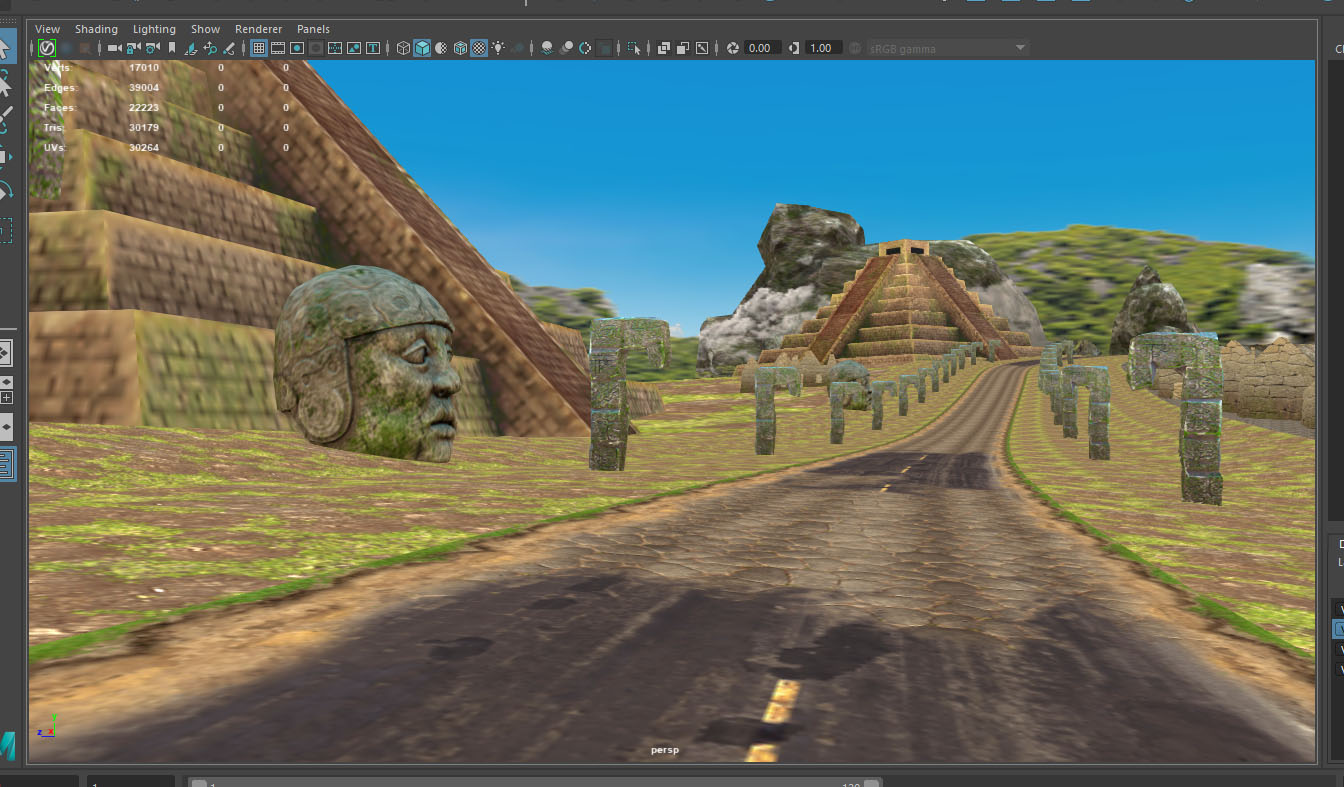This screenshot has width=1344, height=787.
Task: Enable wireframe display mode
Action: pos(403,48)
